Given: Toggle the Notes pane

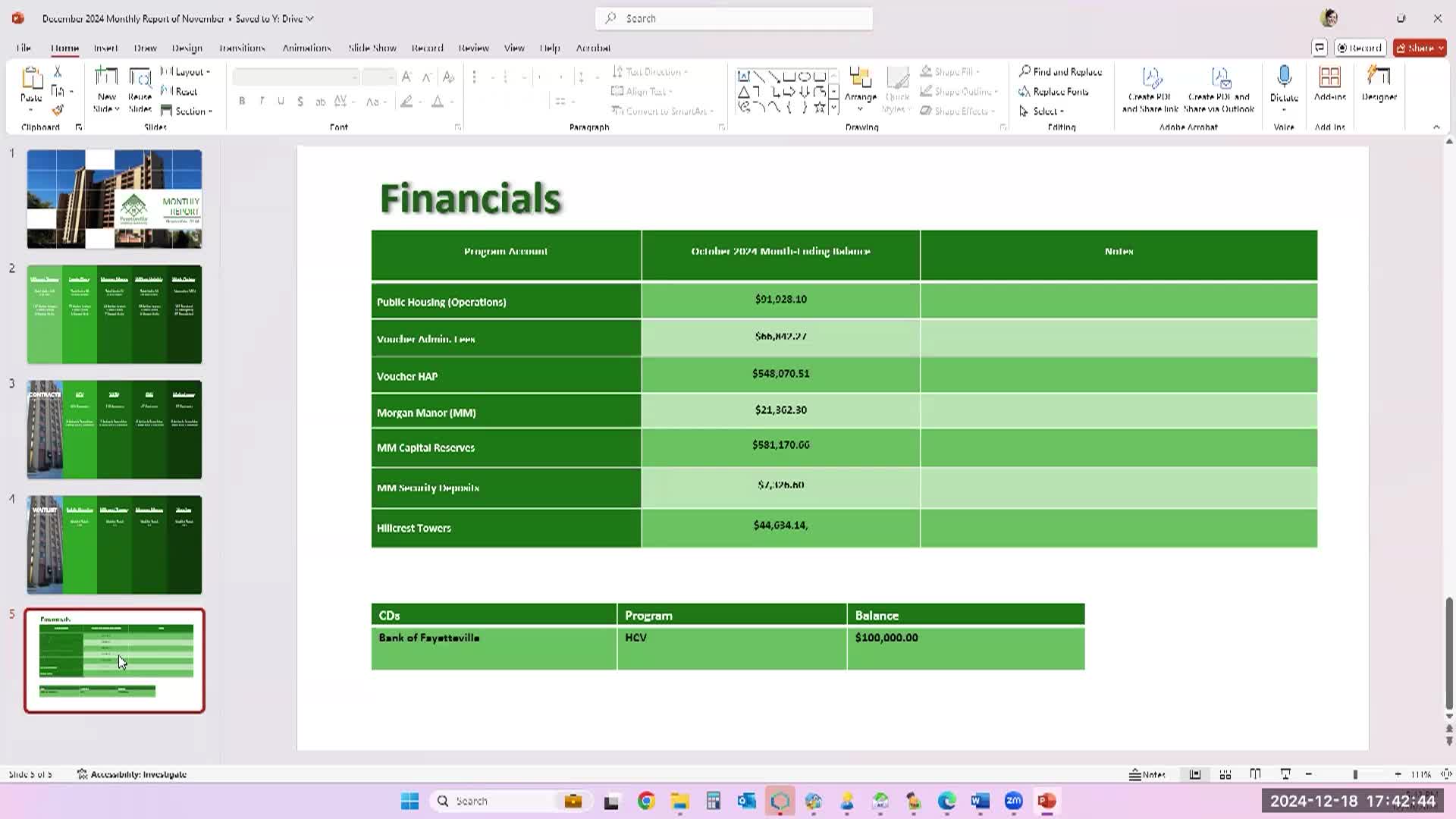Looking at the screenshot, I should tap(1147, 774).
